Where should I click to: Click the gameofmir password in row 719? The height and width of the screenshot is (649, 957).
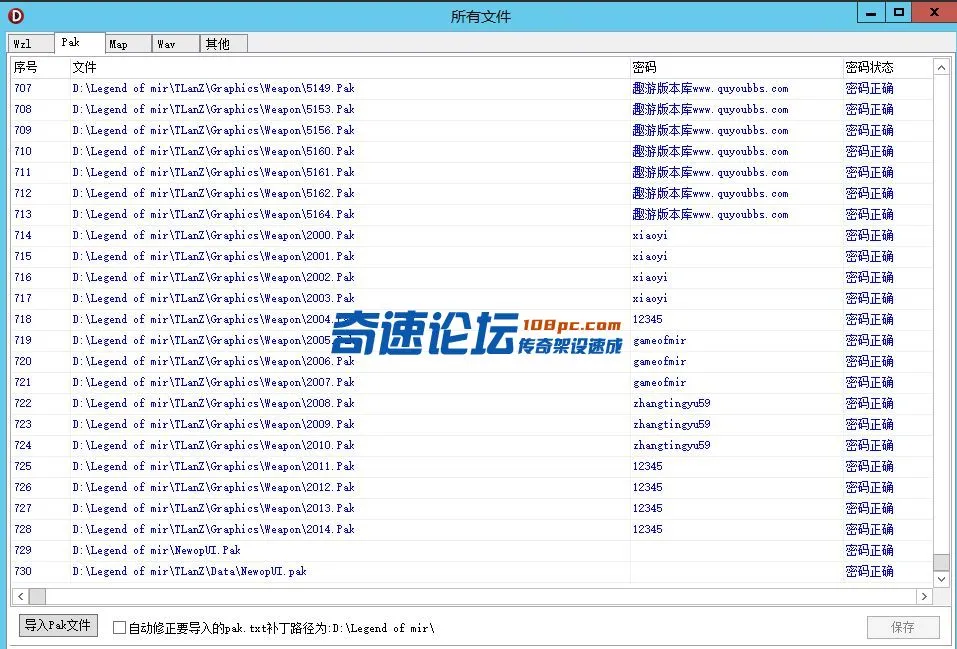coord(660,341)
